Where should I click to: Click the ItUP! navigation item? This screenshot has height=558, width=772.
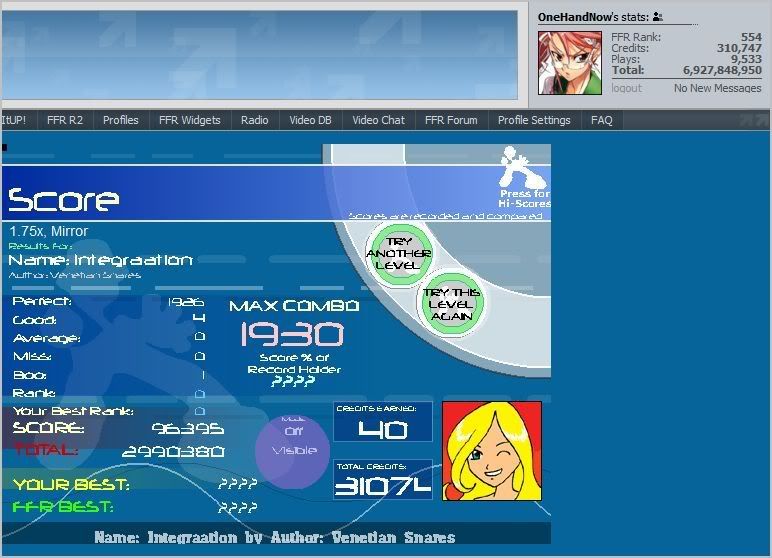pyautogui.click(x=14, y=120)
